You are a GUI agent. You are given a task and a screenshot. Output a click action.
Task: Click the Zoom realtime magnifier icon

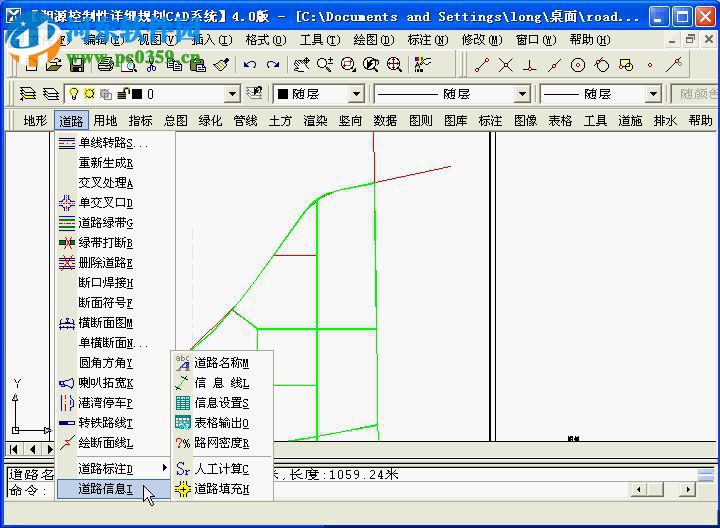point(325,65)
